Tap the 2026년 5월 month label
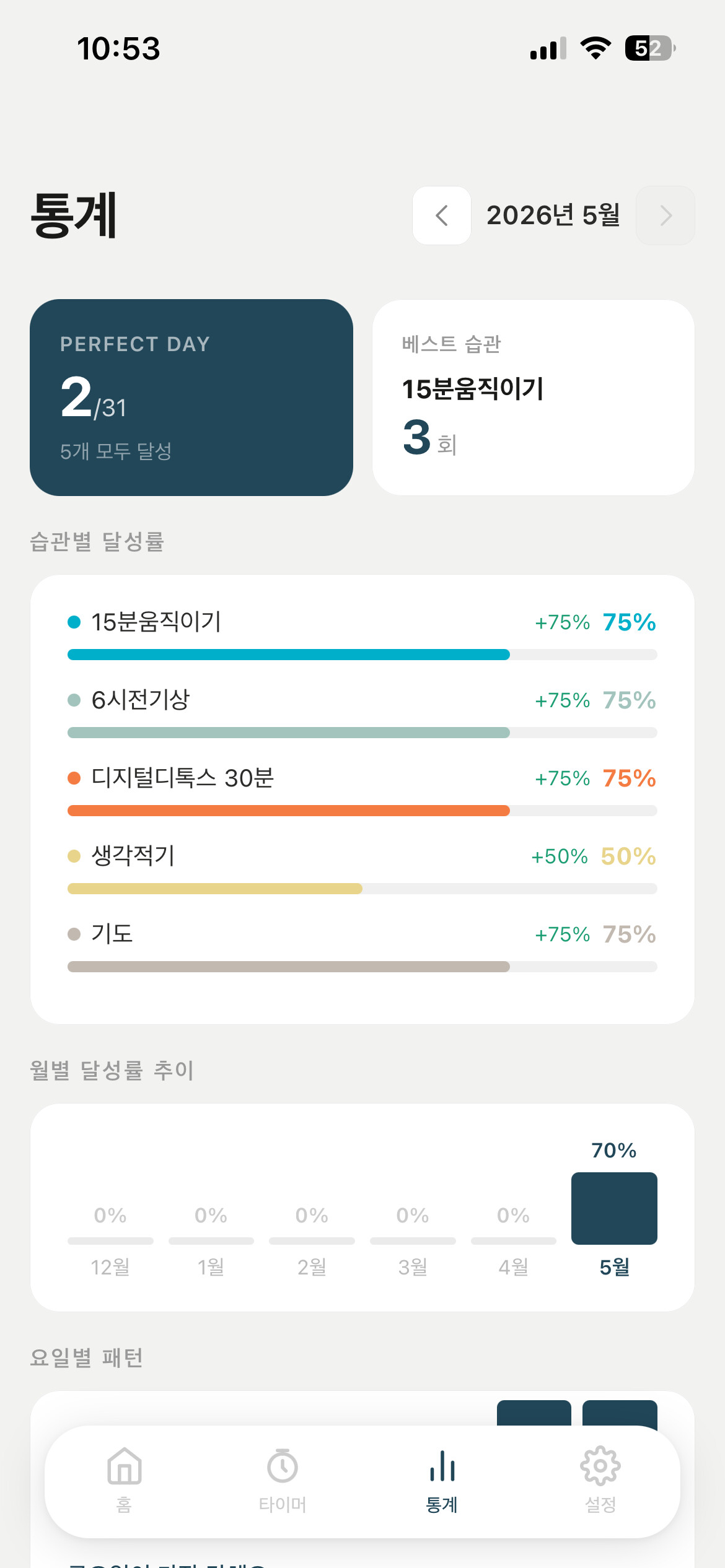 (x=553, y=216)
